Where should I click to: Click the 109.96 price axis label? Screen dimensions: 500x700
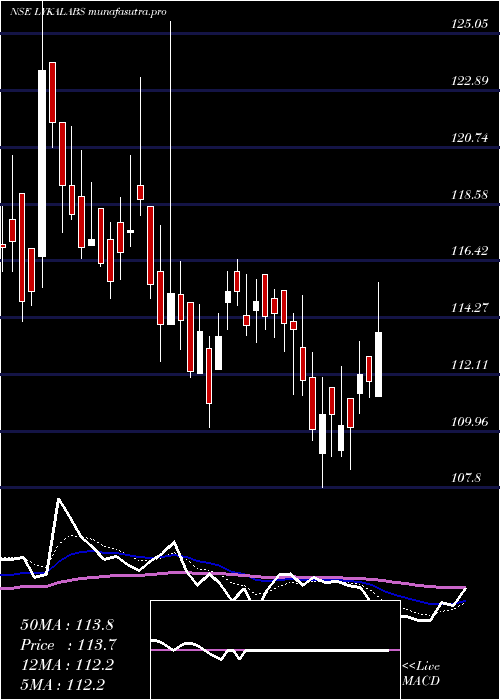pos(469,421)
